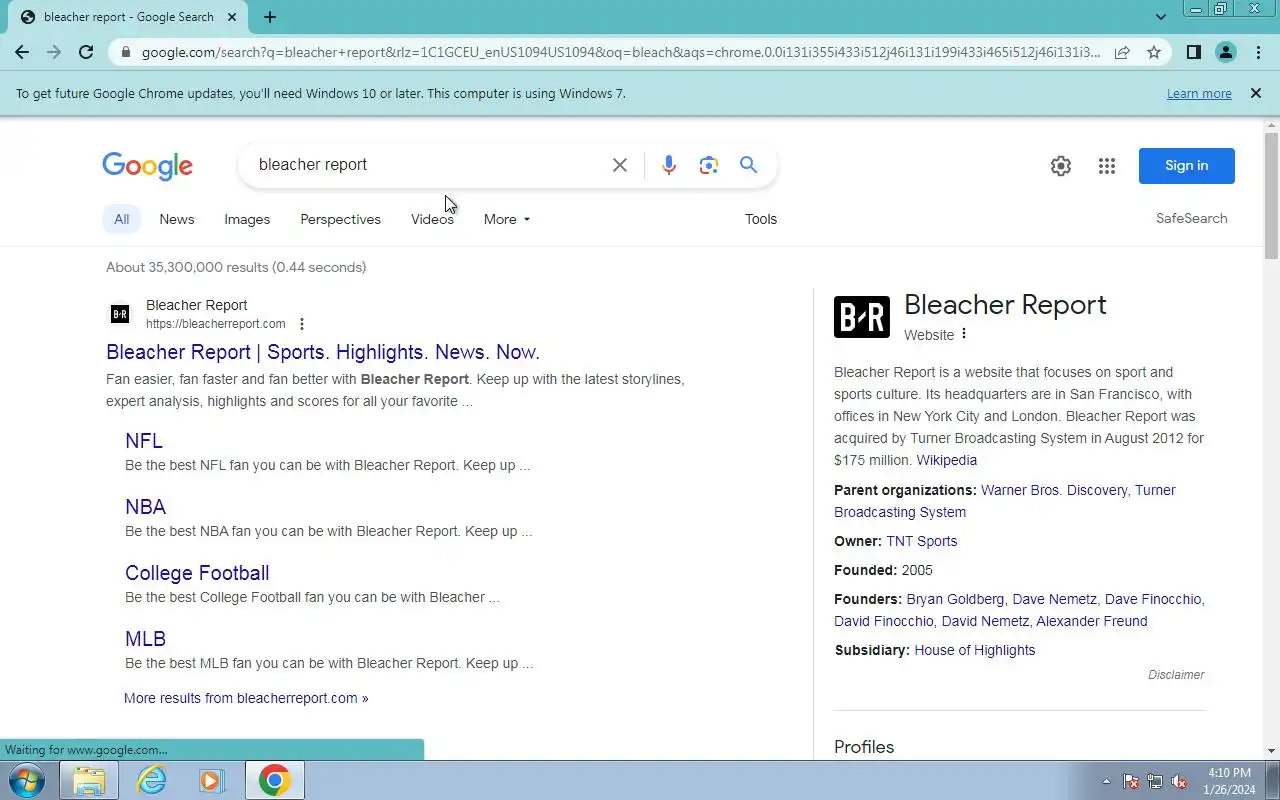Open the Google apps grid
1280x800 pixels.
point(1106,166)
